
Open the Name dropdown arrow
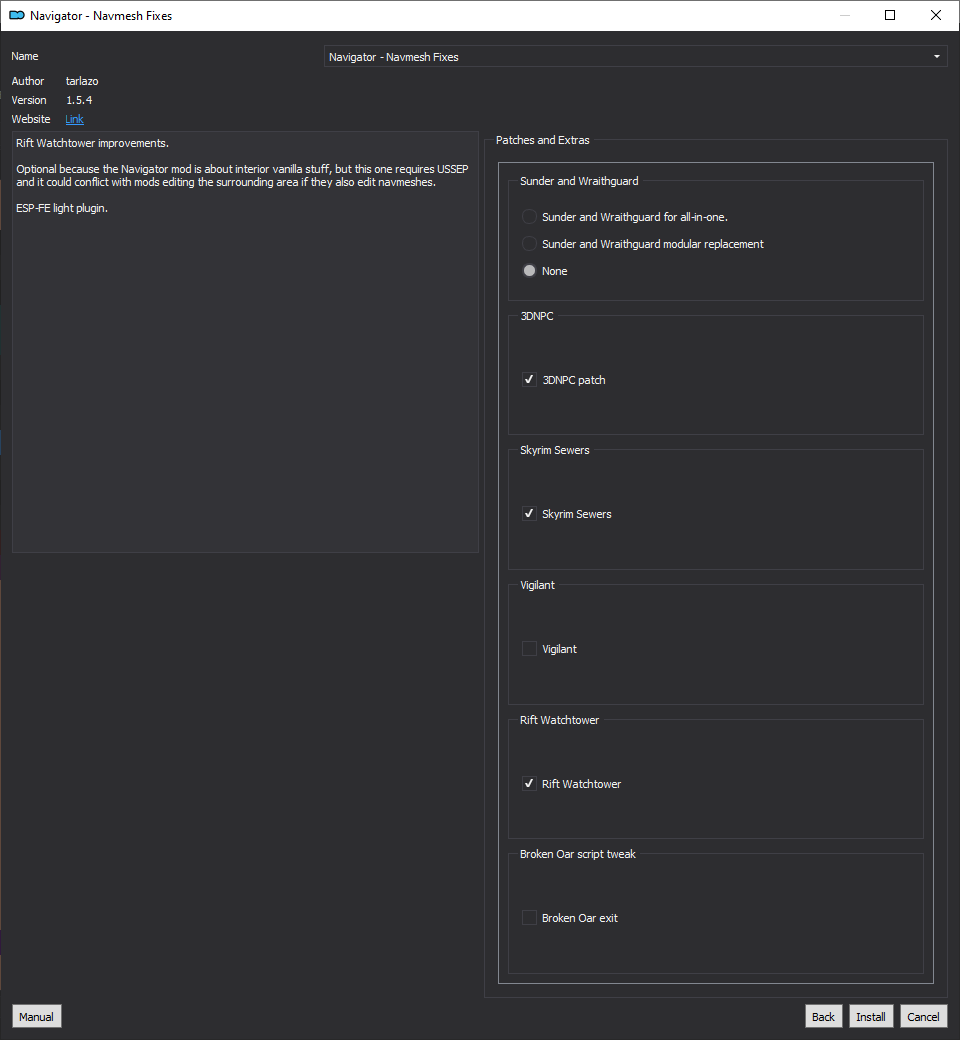click(x=937, y=56)
